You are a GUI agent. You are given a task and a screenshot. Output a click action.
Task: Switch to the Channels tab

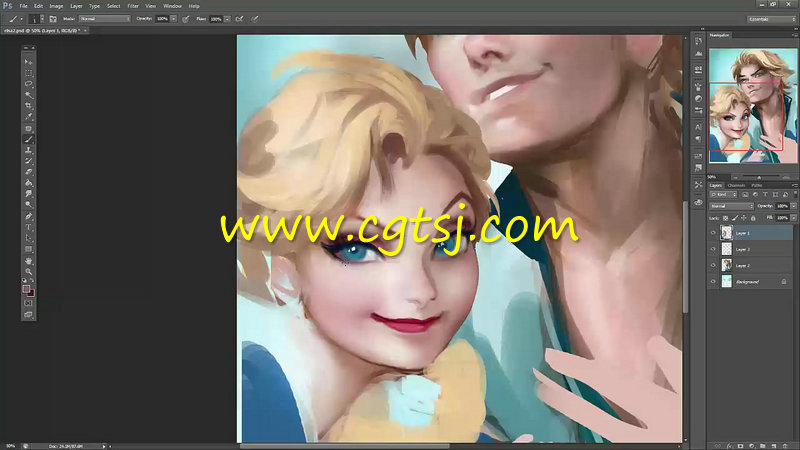(736, 185)
